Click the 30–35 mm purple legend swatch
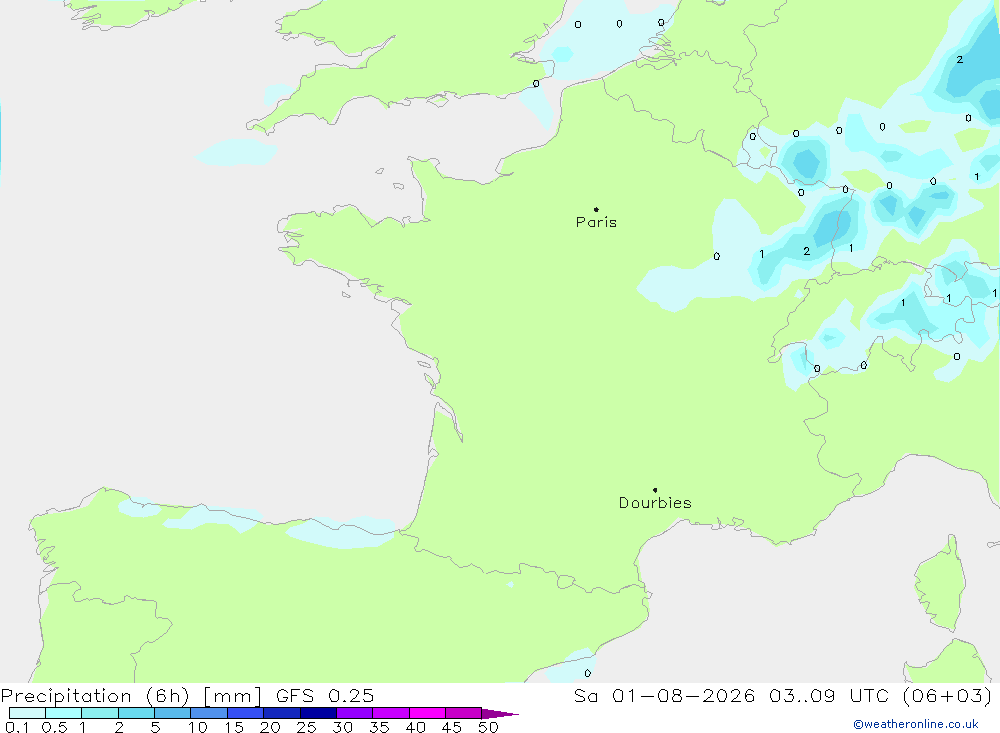The height and width of the screenshot is (733, 1000). (355, 713)
